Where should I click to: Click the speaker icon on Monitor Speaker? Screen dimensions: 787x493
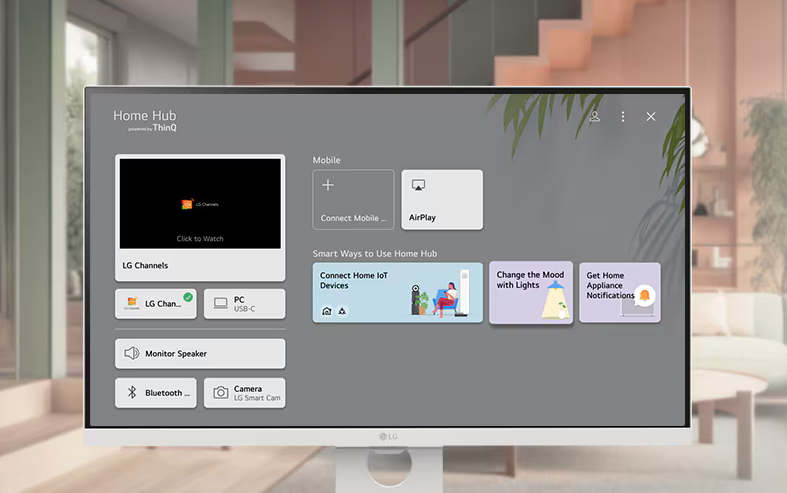(131, 354)
